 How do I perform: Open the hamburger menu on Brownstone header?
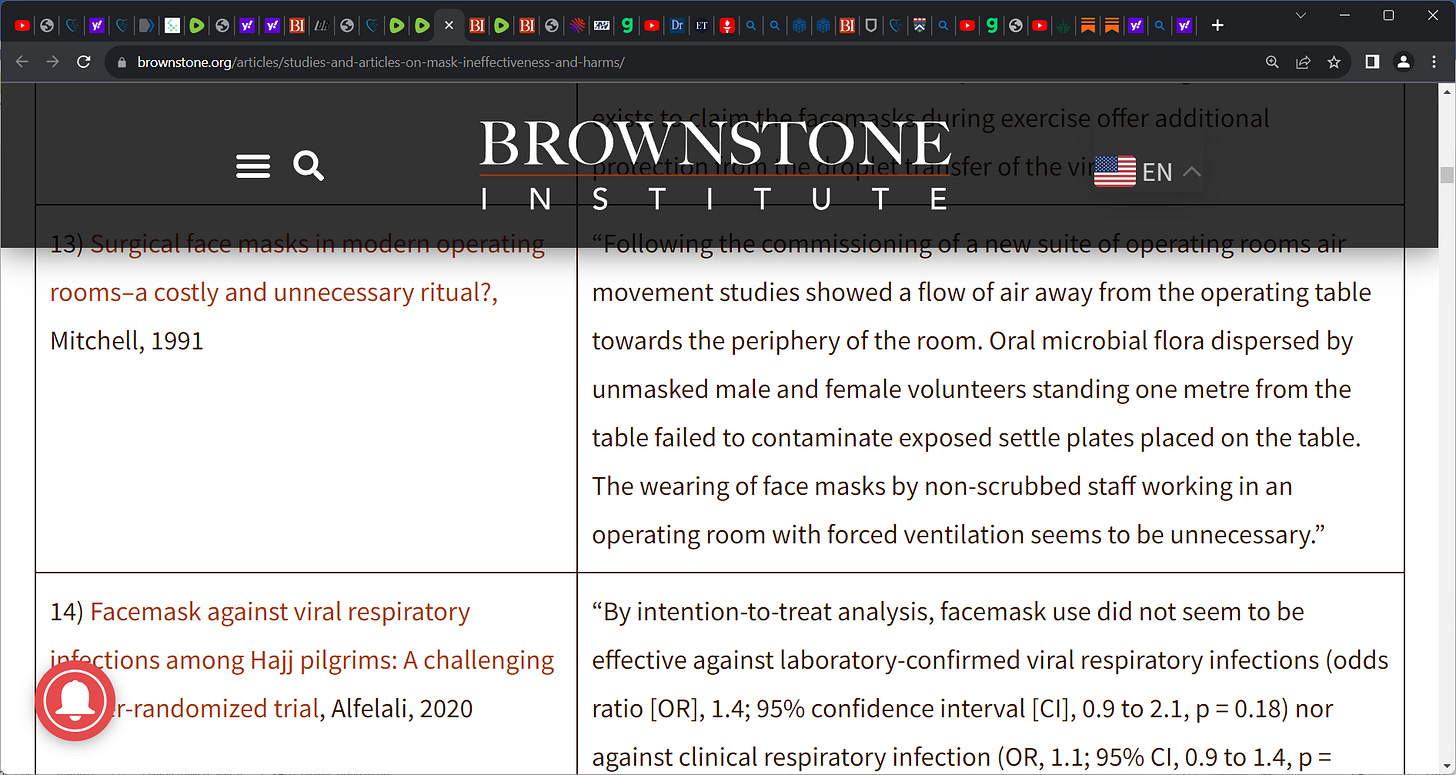[253, 166]
